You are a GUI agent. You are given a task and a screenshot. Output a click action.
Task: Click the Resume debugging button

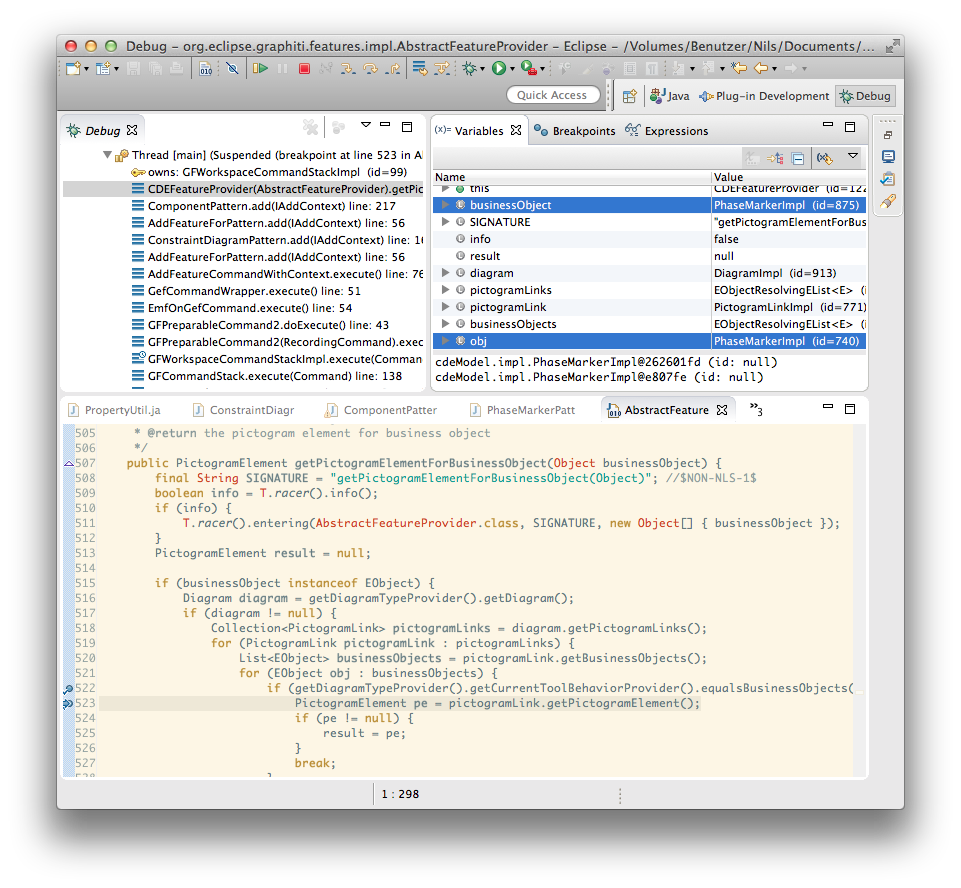click(x=260, y=68)
